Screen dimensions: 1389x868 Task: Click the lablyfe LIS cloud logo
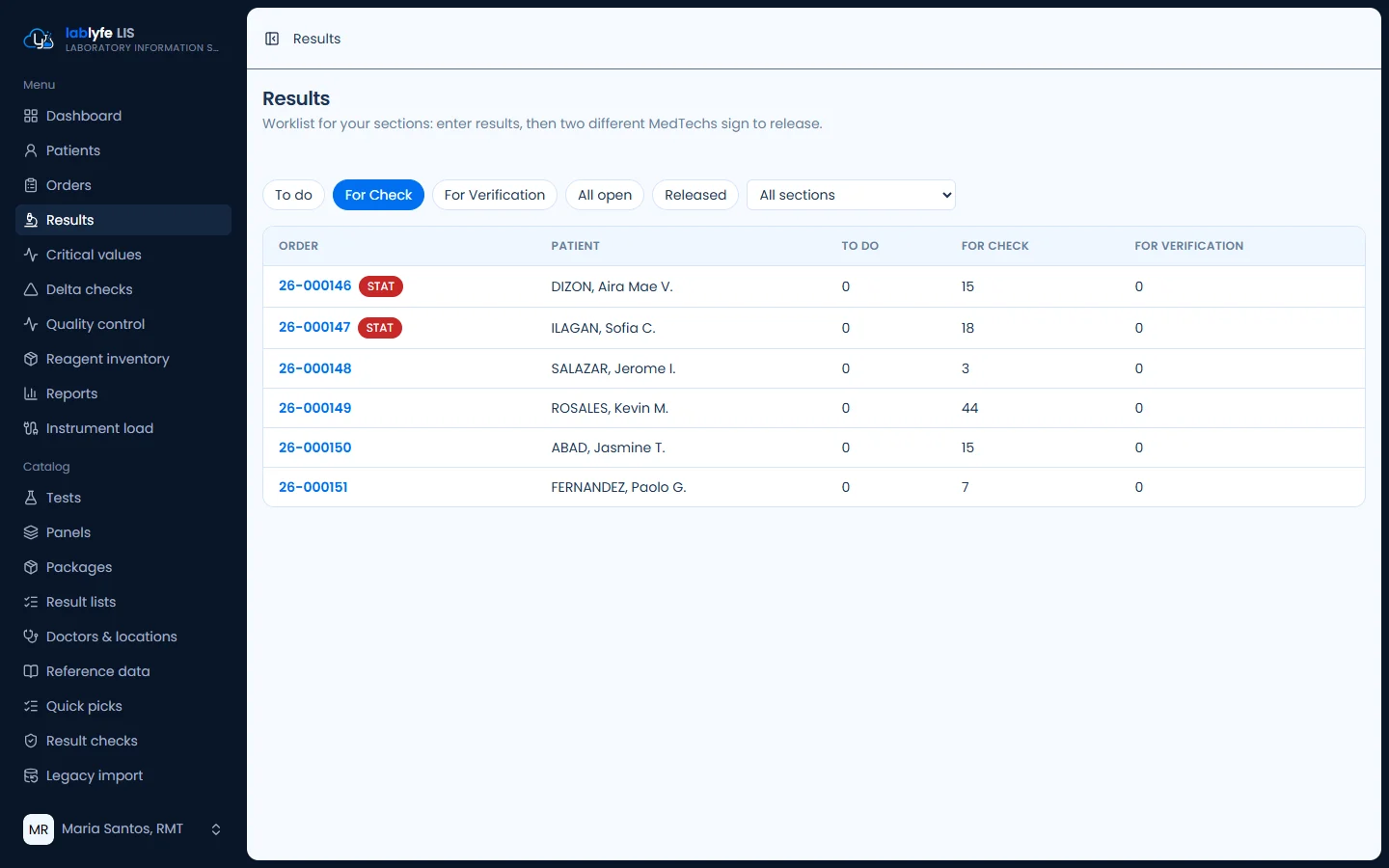point(39,39)
